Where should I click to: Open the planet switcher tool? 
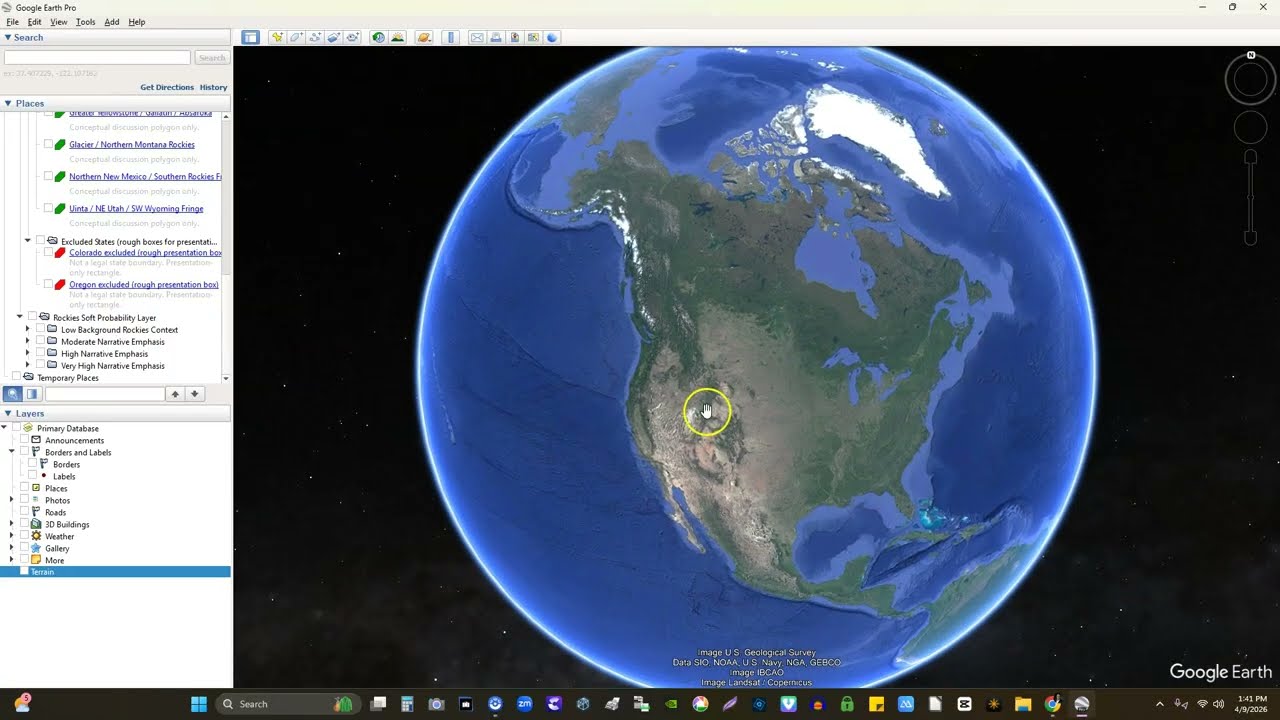[x=424, y=37]
